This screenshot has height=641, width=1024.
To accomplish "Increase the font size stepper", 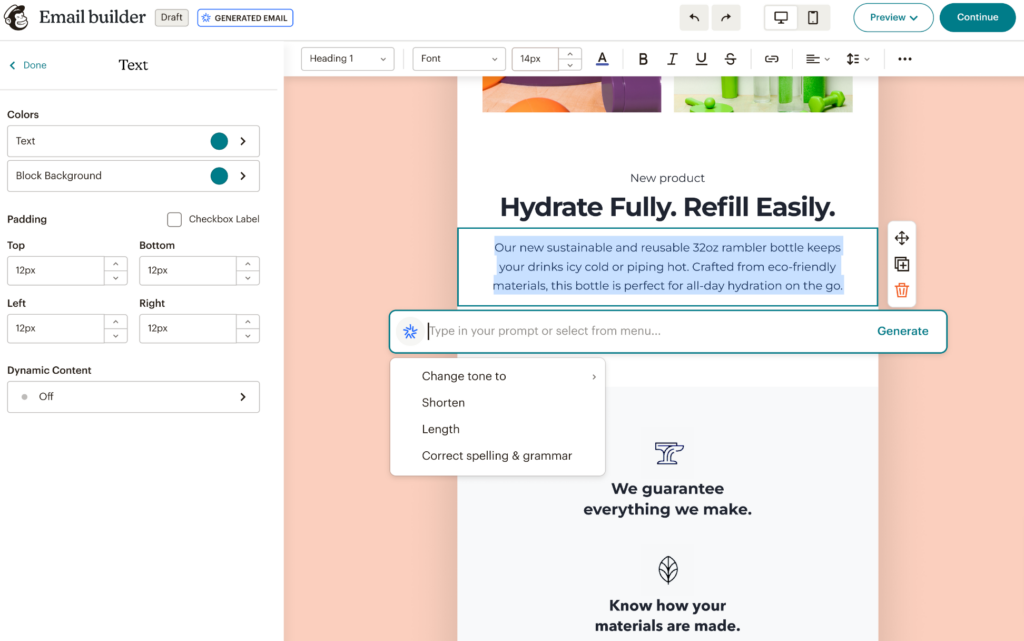I will (570, 54).
